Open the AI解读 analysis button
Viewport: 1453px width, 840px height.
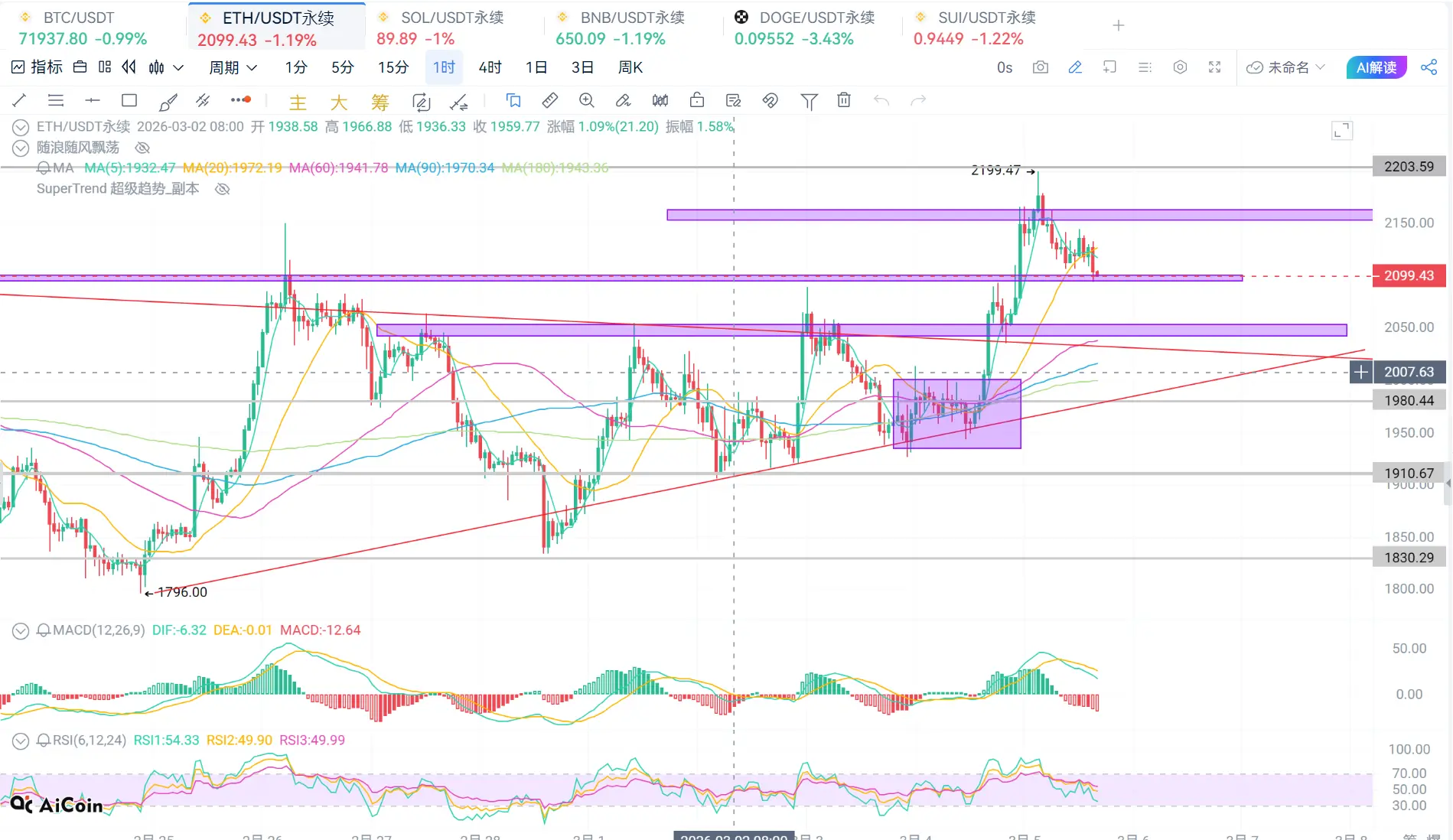pyautogui.click(x=1376, y=67)
